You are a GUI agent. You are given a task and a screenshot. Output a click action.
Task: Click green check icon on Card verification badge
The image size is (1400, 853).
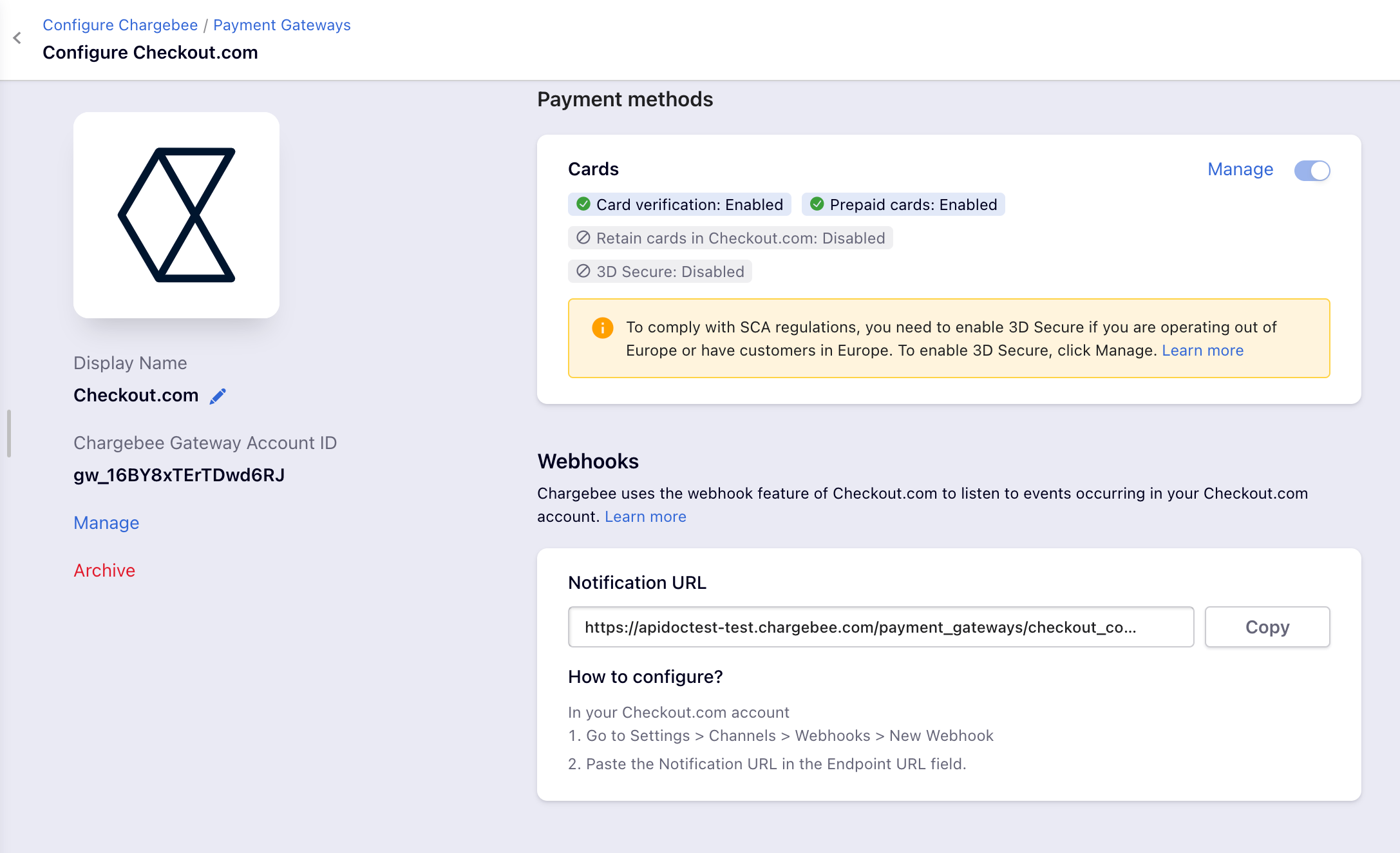583,204
